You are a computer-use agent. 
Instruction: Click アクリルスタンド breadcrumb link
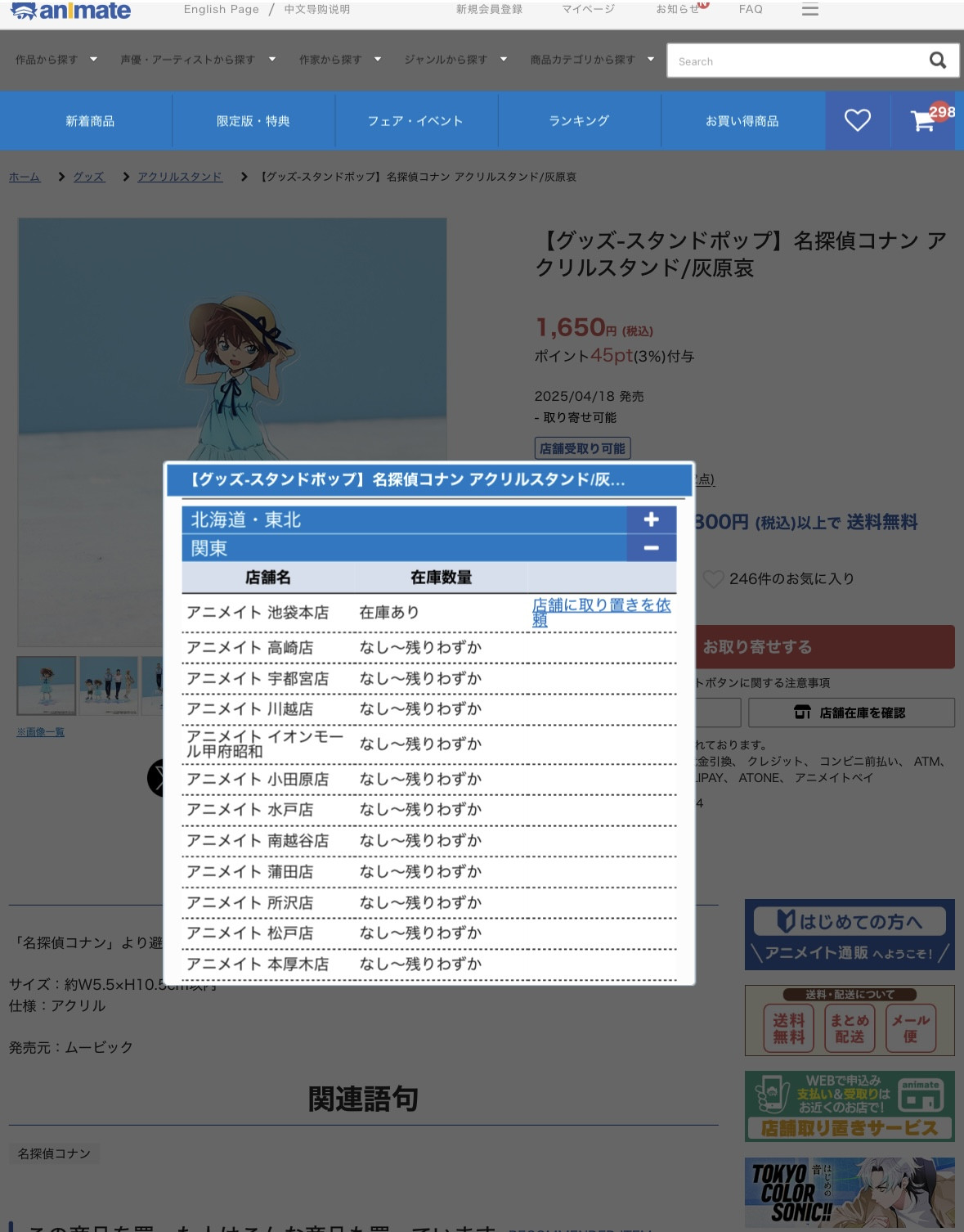(180, 177)
